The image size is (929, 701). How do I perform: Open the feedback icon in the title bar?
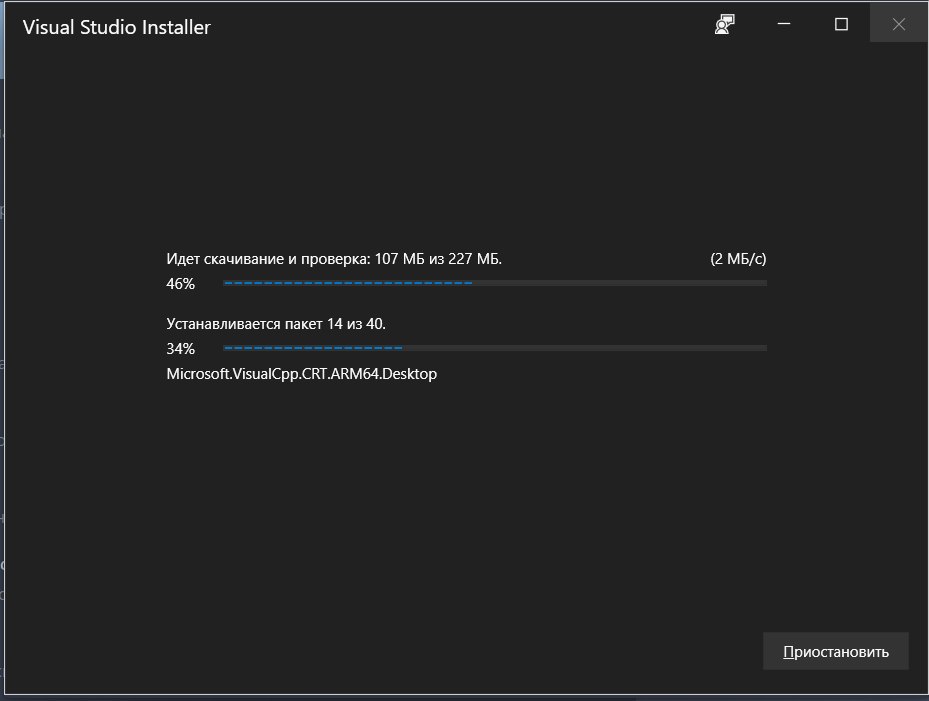point(724,24)
